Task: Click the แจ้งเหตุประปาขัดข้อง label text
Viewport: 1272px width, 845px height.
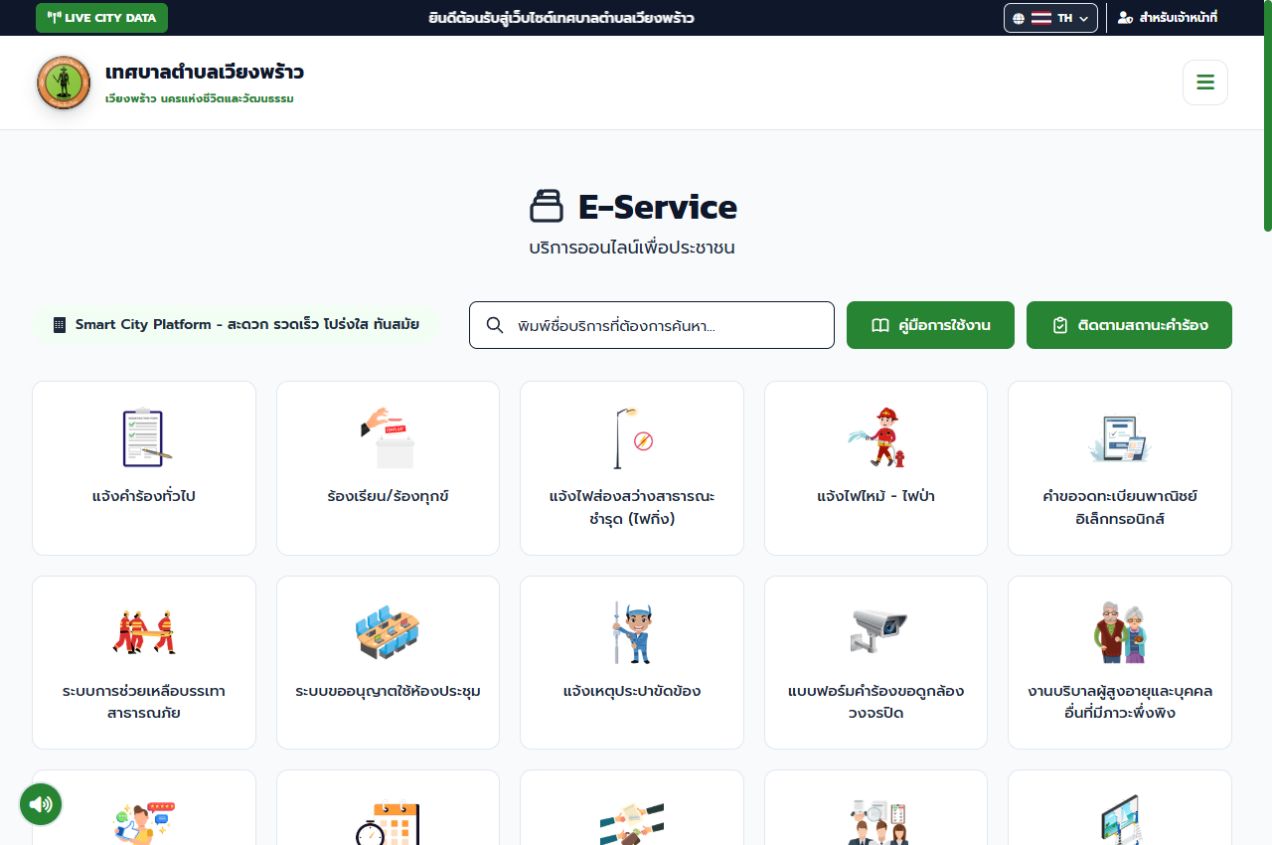Action: [x=632, y=691]
